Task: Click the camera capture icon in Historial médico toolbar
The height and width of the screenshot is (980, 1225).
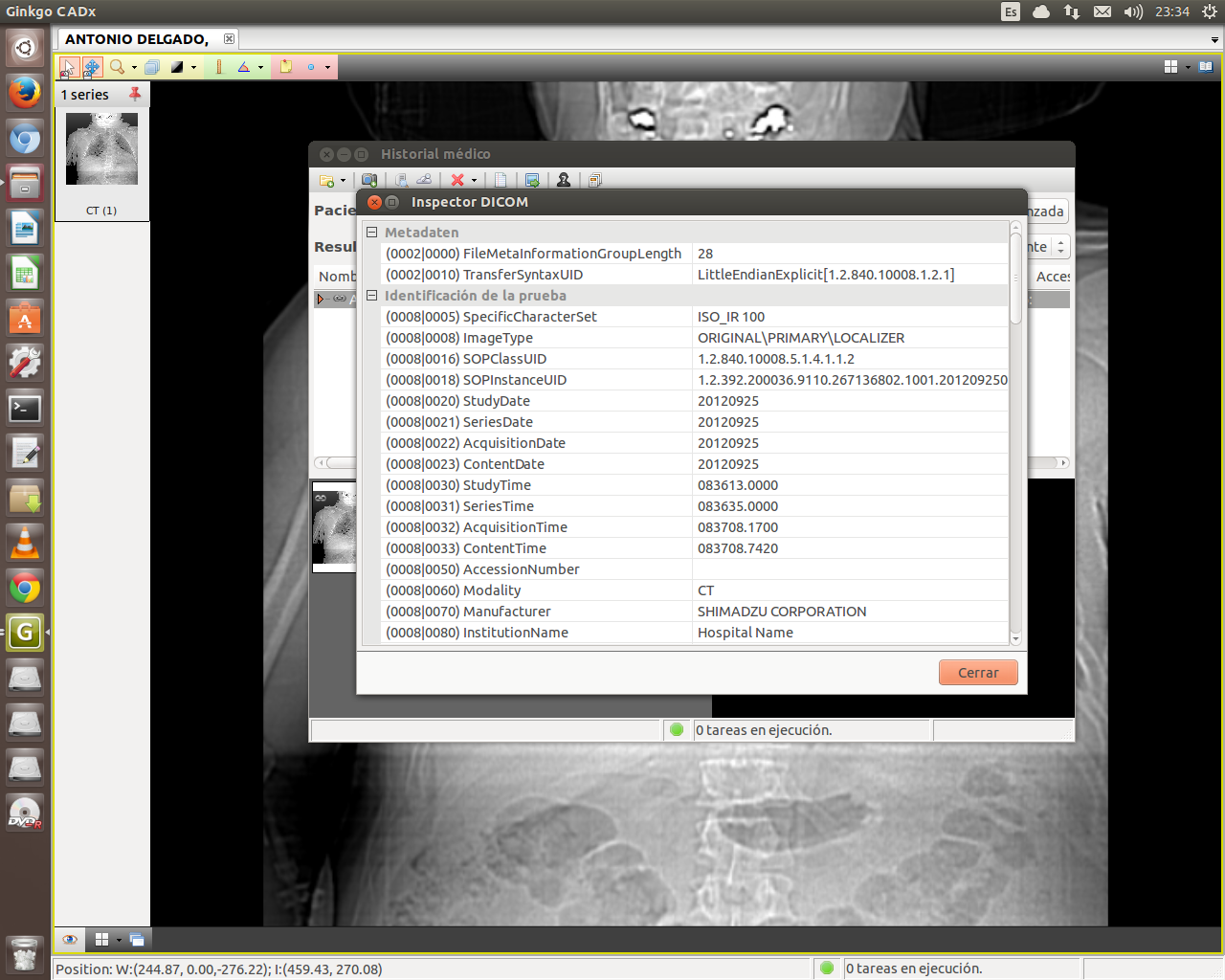Action: (x=369, y=180)
